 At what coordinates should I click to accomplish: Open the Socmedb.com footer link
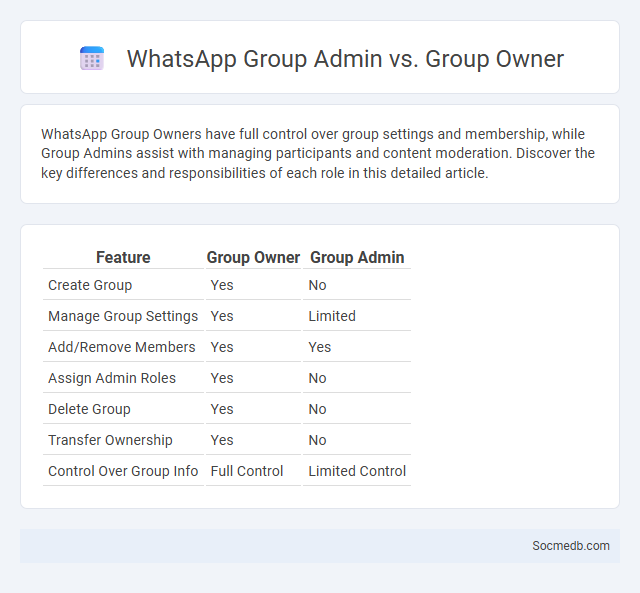[x=571, y=546]
